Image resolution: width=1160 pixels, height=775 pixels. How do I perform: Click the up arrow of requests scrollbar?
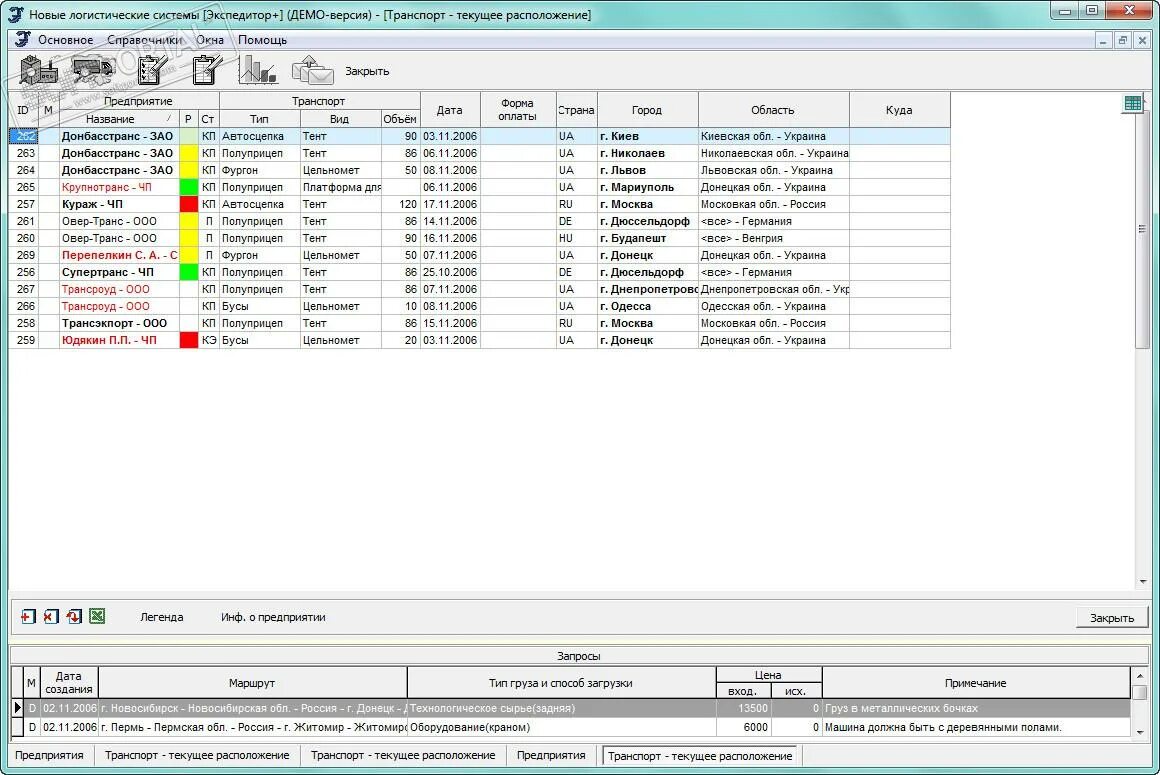[x=1140, y=676]
